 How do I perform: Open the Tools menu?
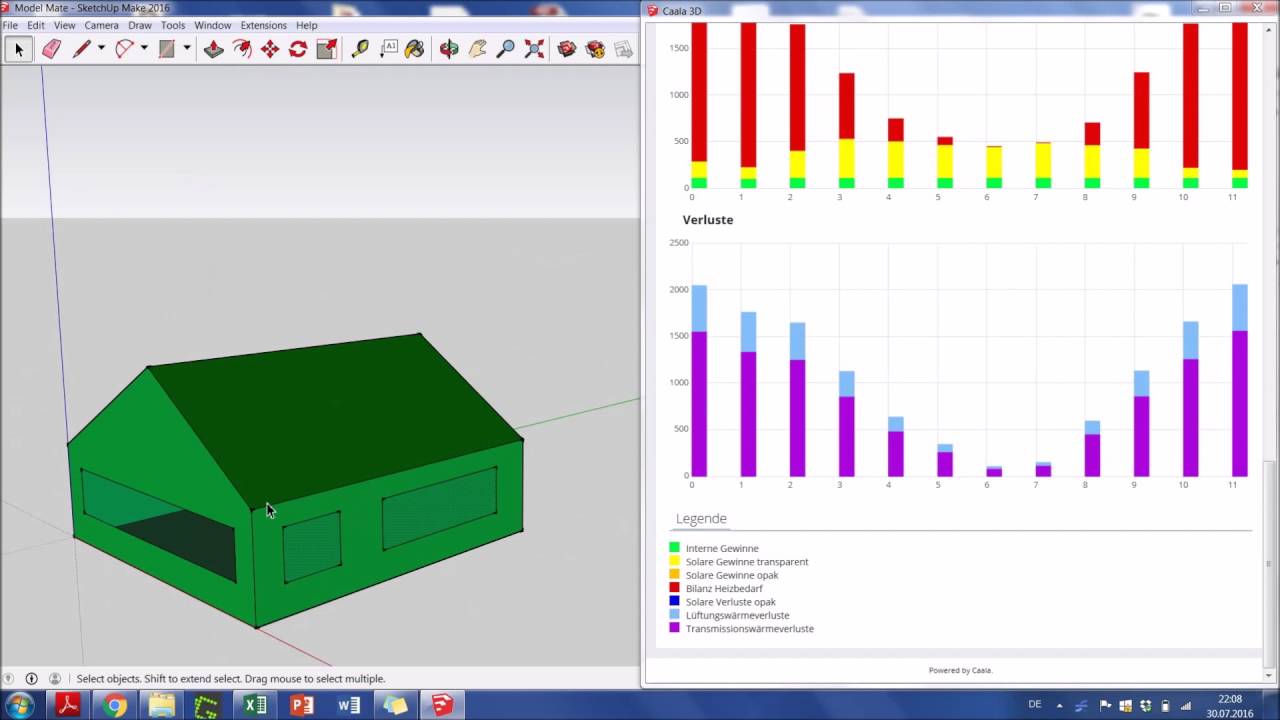(x=173, y=25)
